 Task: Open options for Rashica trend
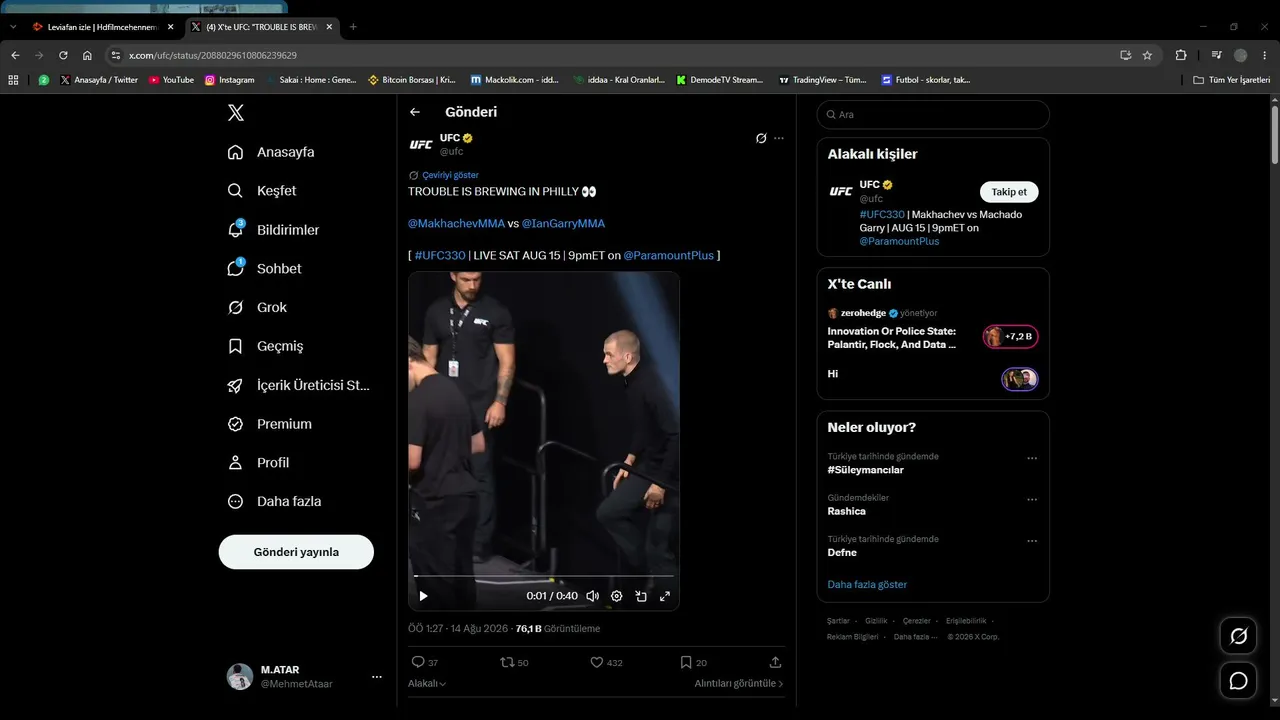(x=1032, y=499)
